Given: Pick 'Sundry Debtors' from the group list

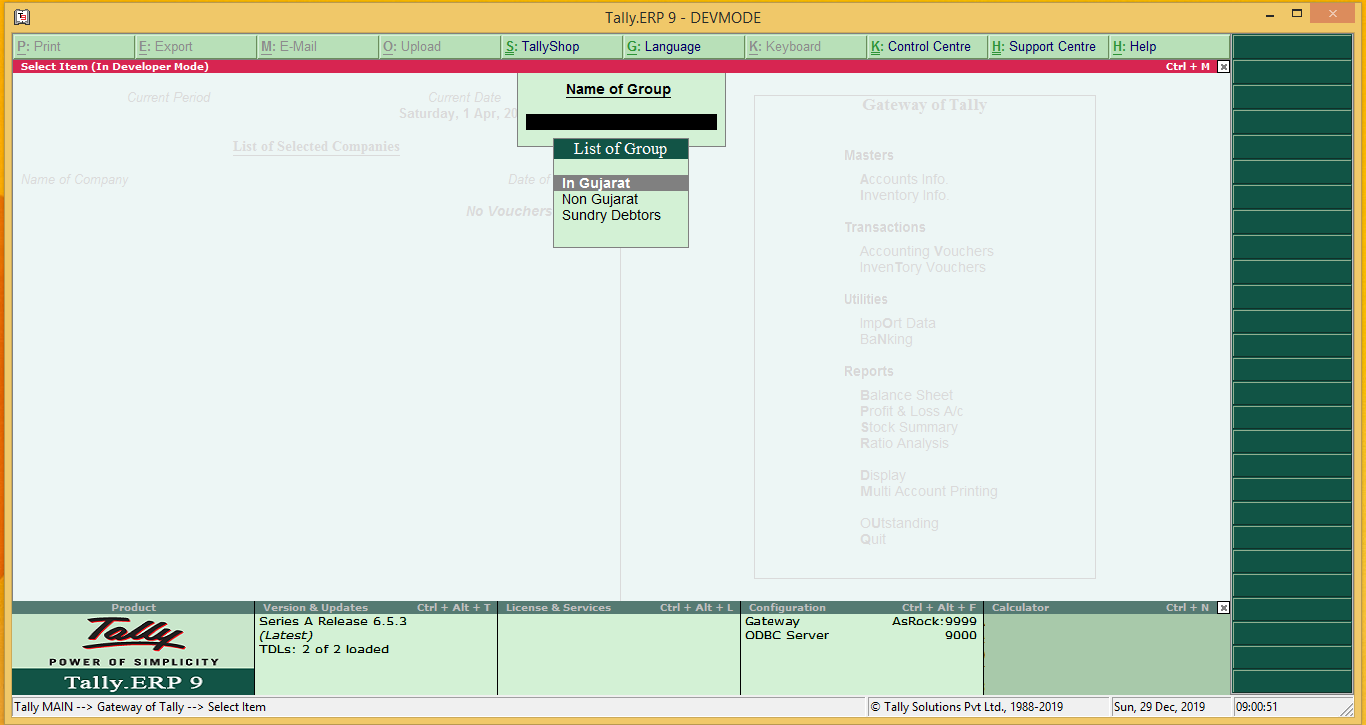Looking at the screenshot, I should (611, 215).
